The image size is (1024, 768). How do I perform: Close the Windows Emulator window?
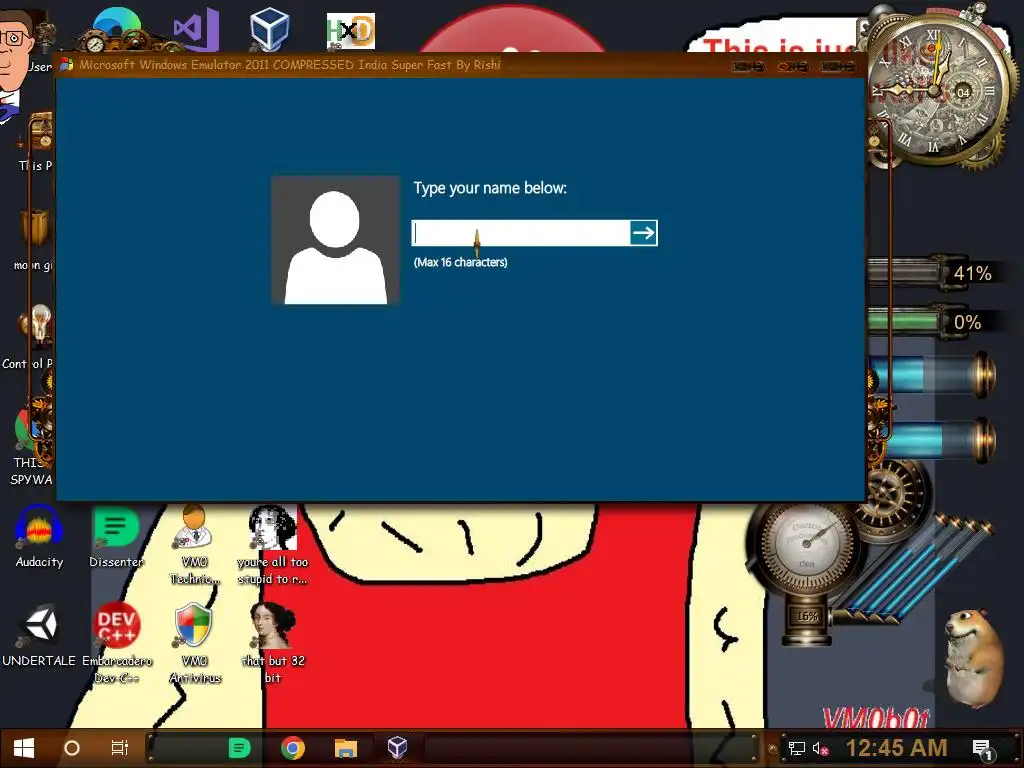click(x=839, y=66)
